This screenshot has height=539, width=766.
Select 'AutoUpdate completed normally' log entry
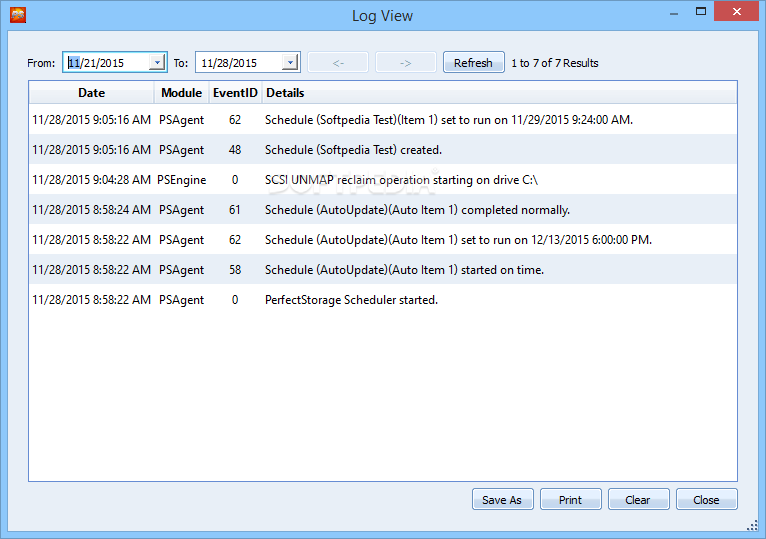(x=383, y=210)
